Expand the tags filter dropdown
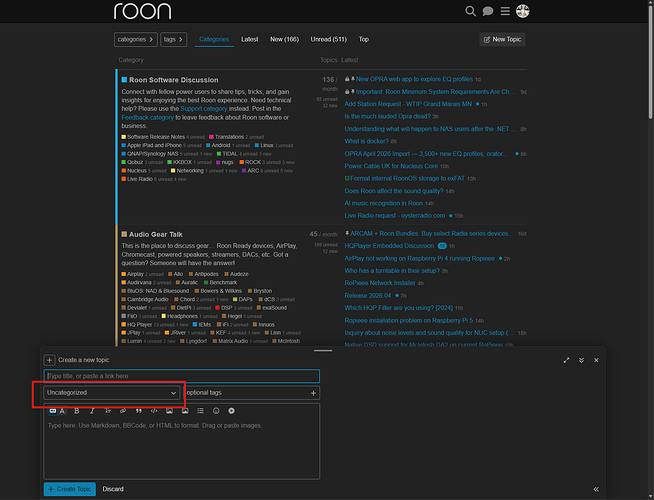The width and height of the screenshot is (654, 500). [174, 39]
